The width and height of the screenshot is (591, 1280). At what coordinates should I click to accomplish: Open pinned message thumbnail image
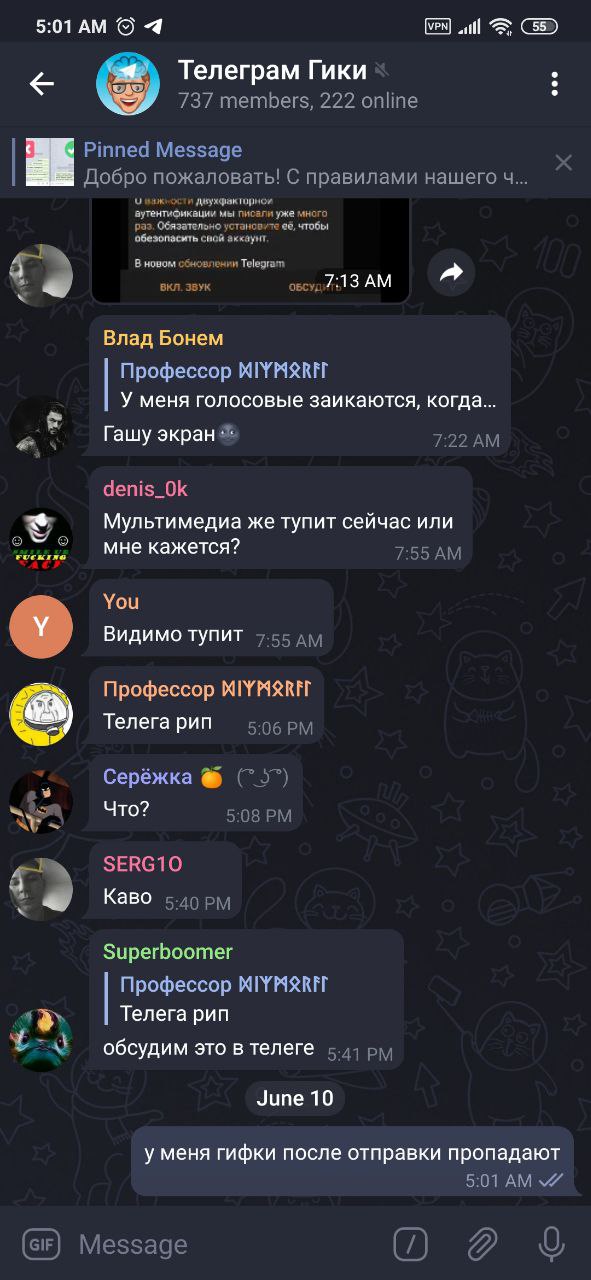click(50, 162)
